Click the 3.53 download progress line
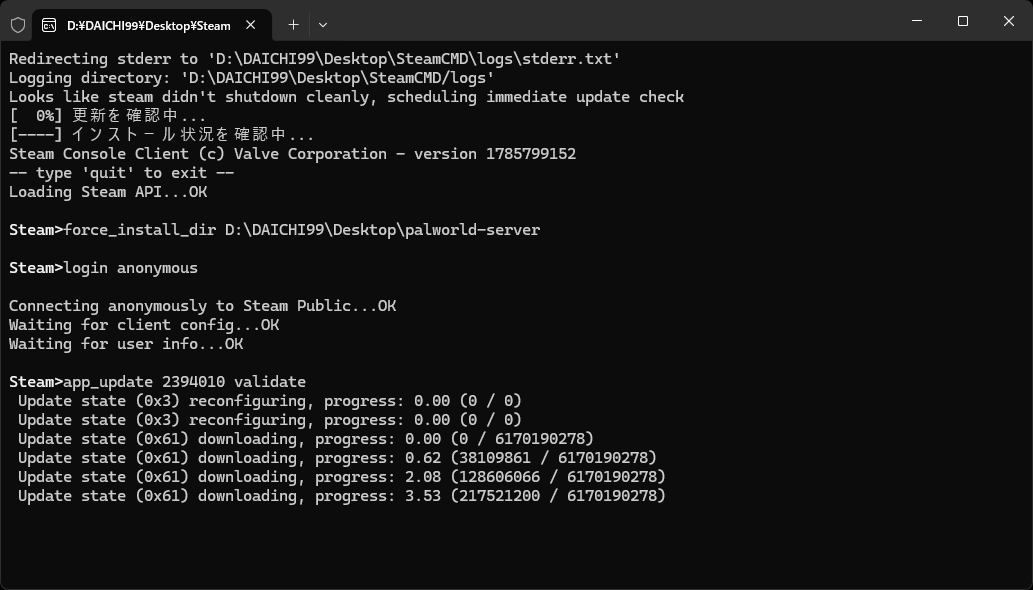 tap(342, 496)
